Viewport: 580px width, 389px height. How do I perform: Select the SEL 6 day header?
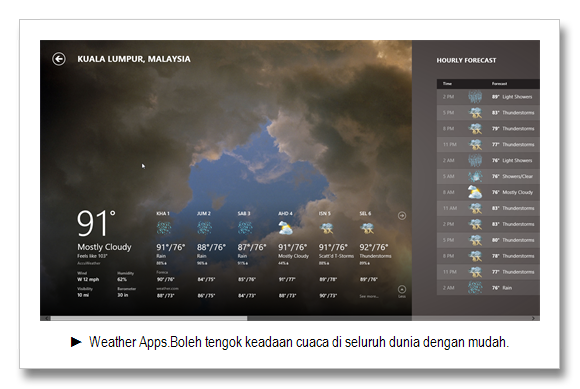coord(365,213)
